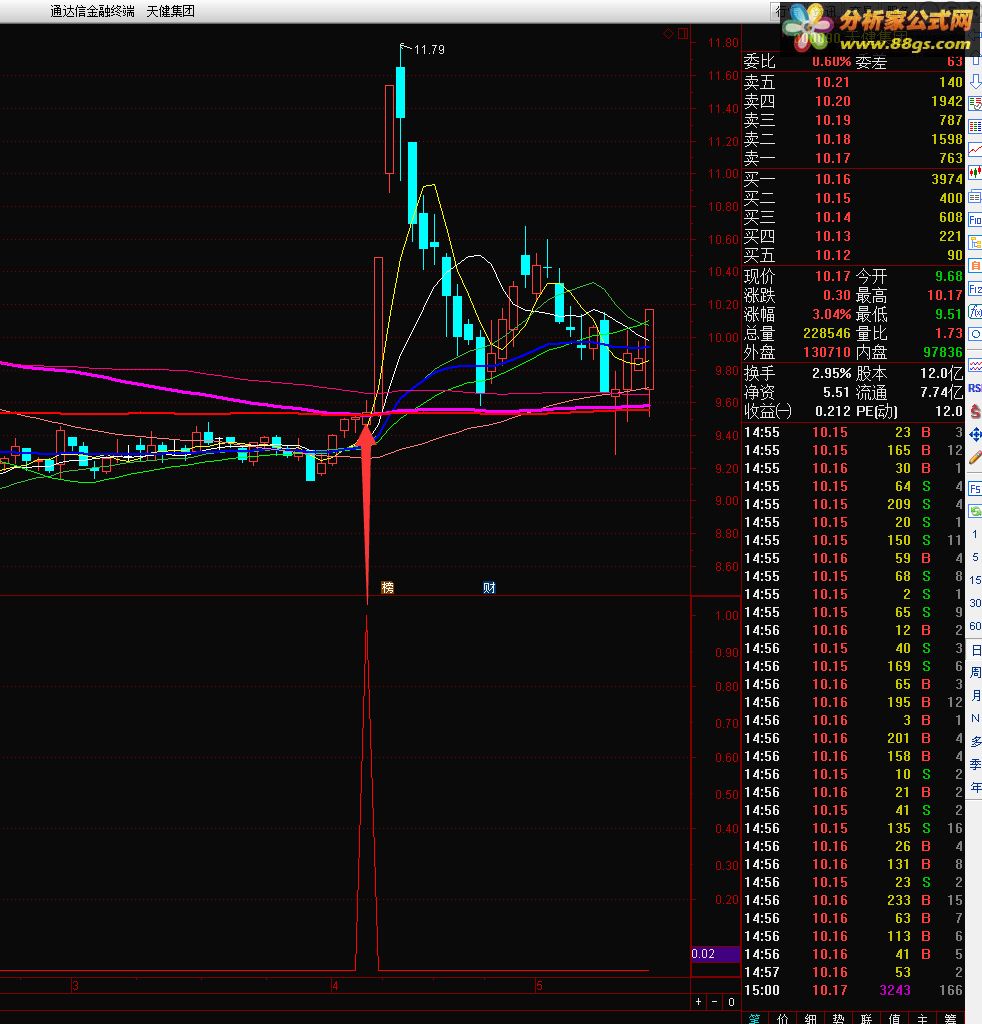Select the 年 yearly period
Viewport: 982px width, 1024px height.
click(x=975, y=788)
